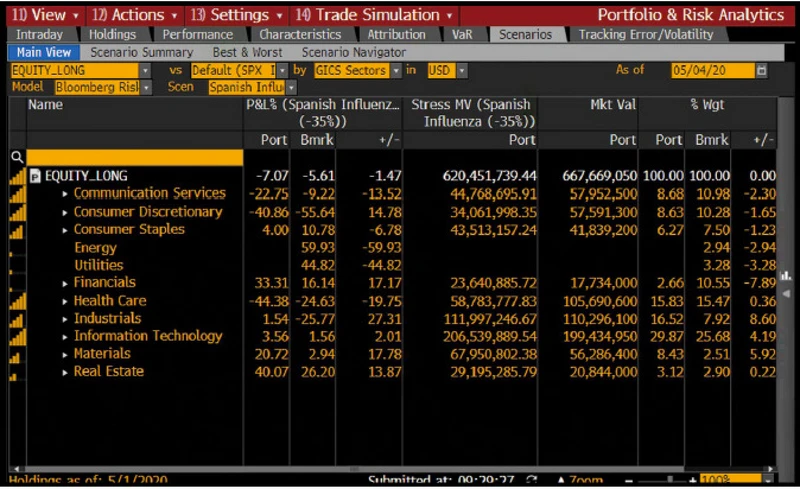
Task: Expand the Real Estate sector row
Action: pos(66,372)
